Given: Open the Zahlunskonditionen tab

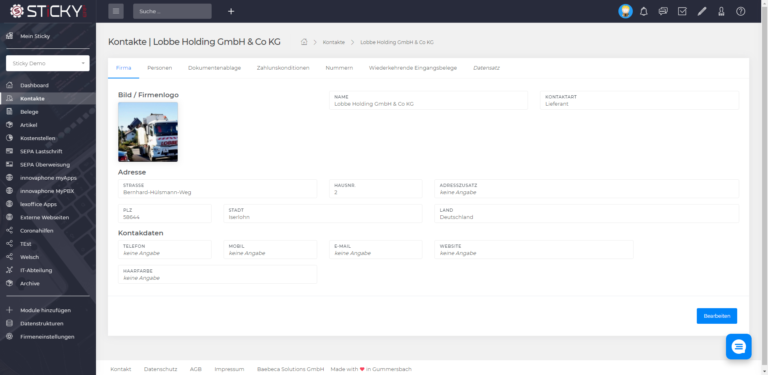Looking at the screenshot, I should 283,68.
